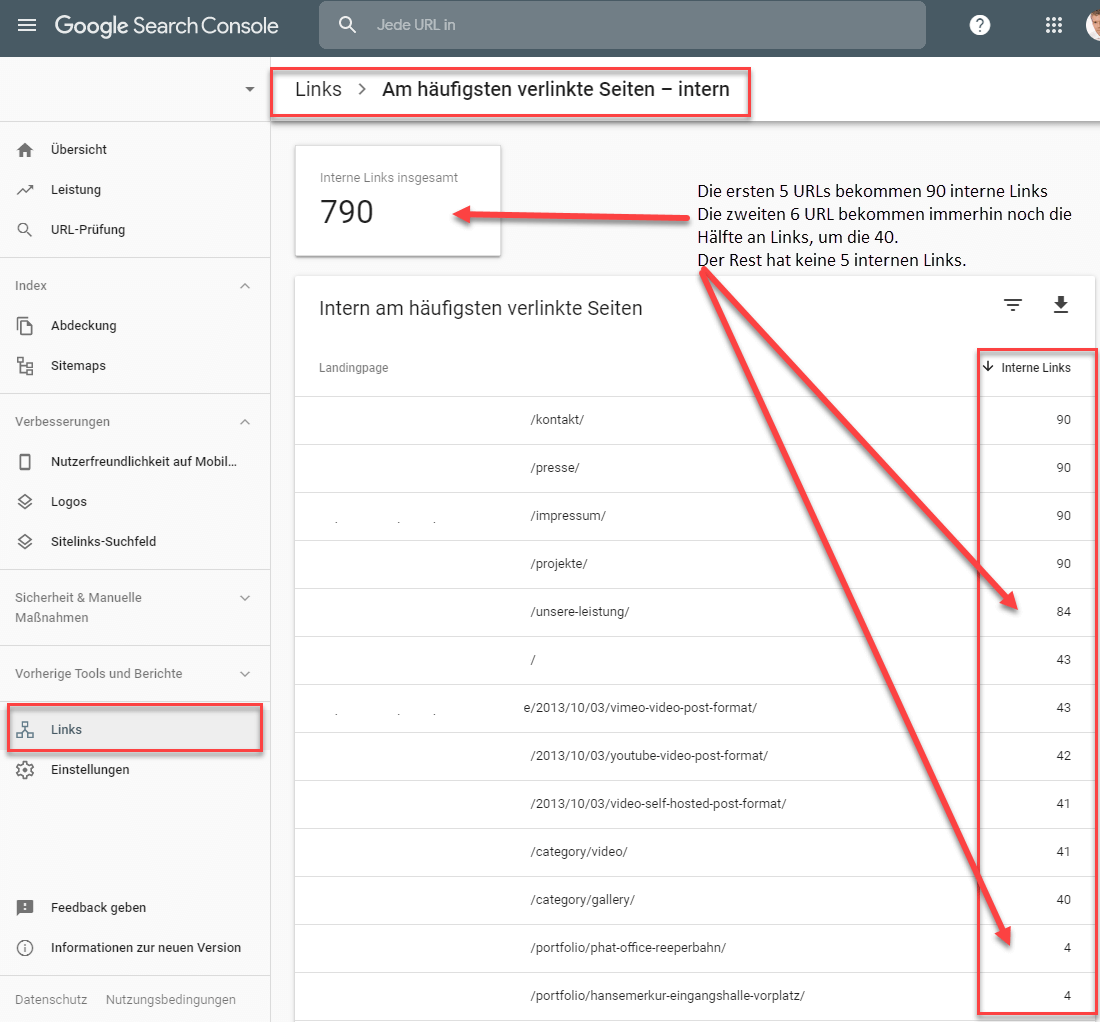Click the Einstellungen gear icon
This screenshot has width=1100, height=1022.
[25, 769]
